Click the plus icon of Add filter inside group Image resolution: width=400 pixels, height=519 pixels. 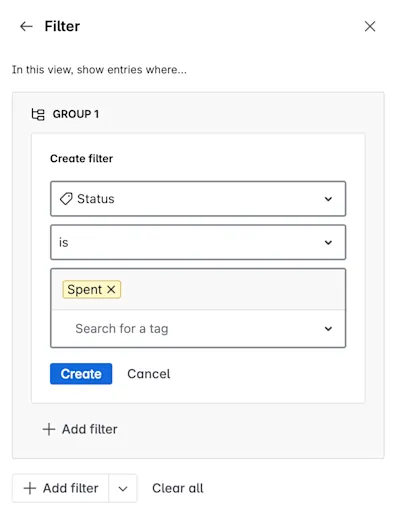click(49, 429)
